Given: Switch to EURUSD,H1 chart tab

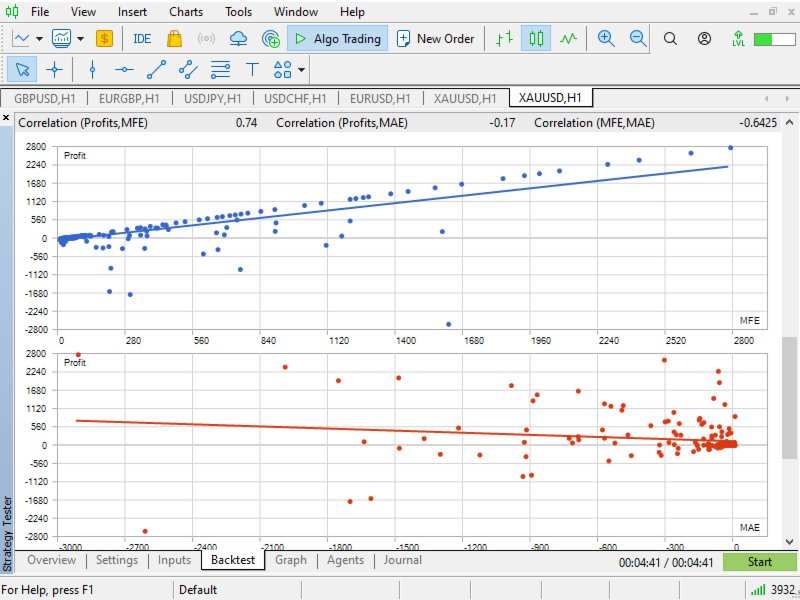Looking at the screenshot, I should (x=380, y=98).
